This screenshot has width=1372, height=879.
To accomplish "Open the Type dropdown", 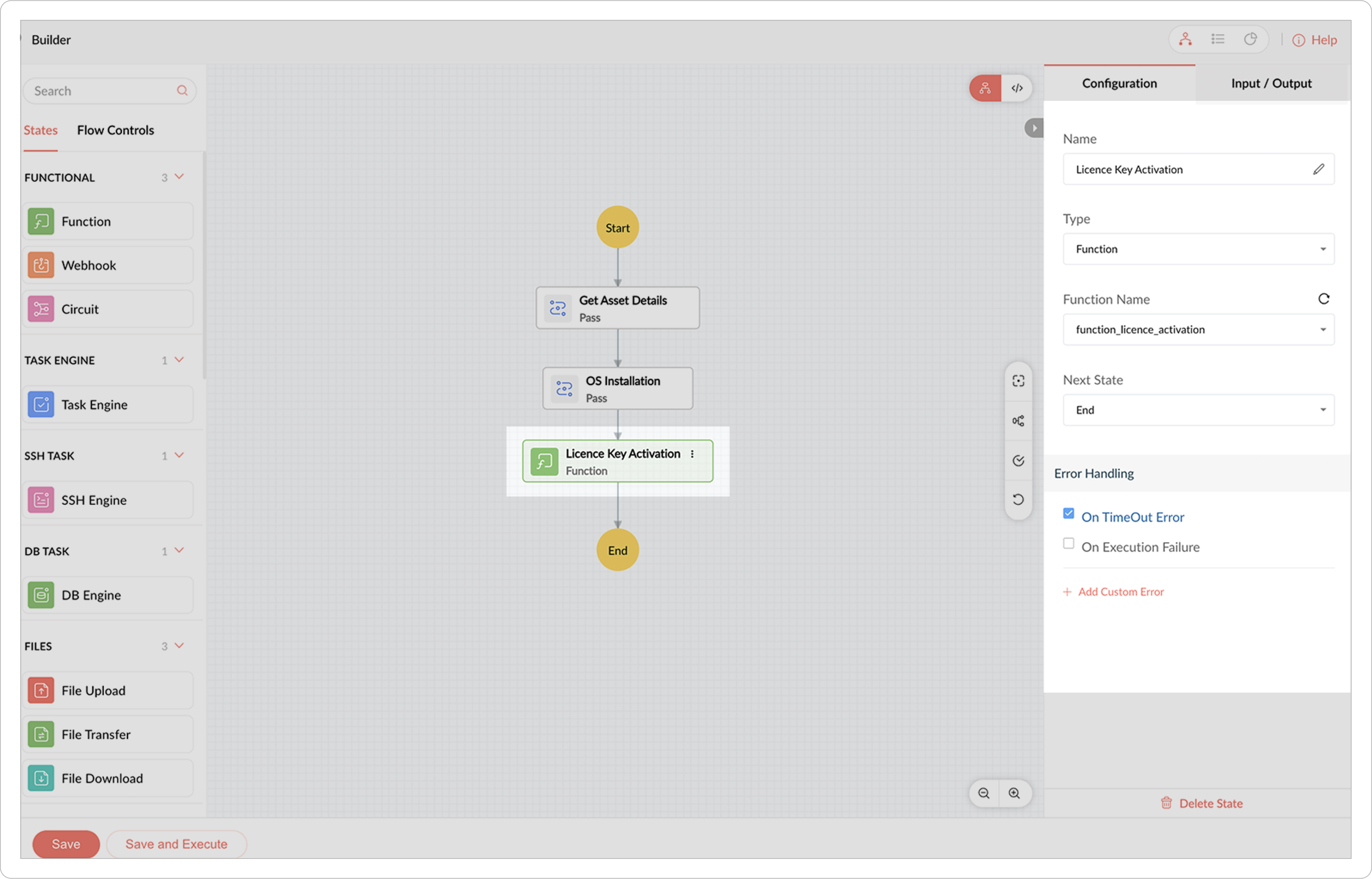I will (x=1198, y=249).
